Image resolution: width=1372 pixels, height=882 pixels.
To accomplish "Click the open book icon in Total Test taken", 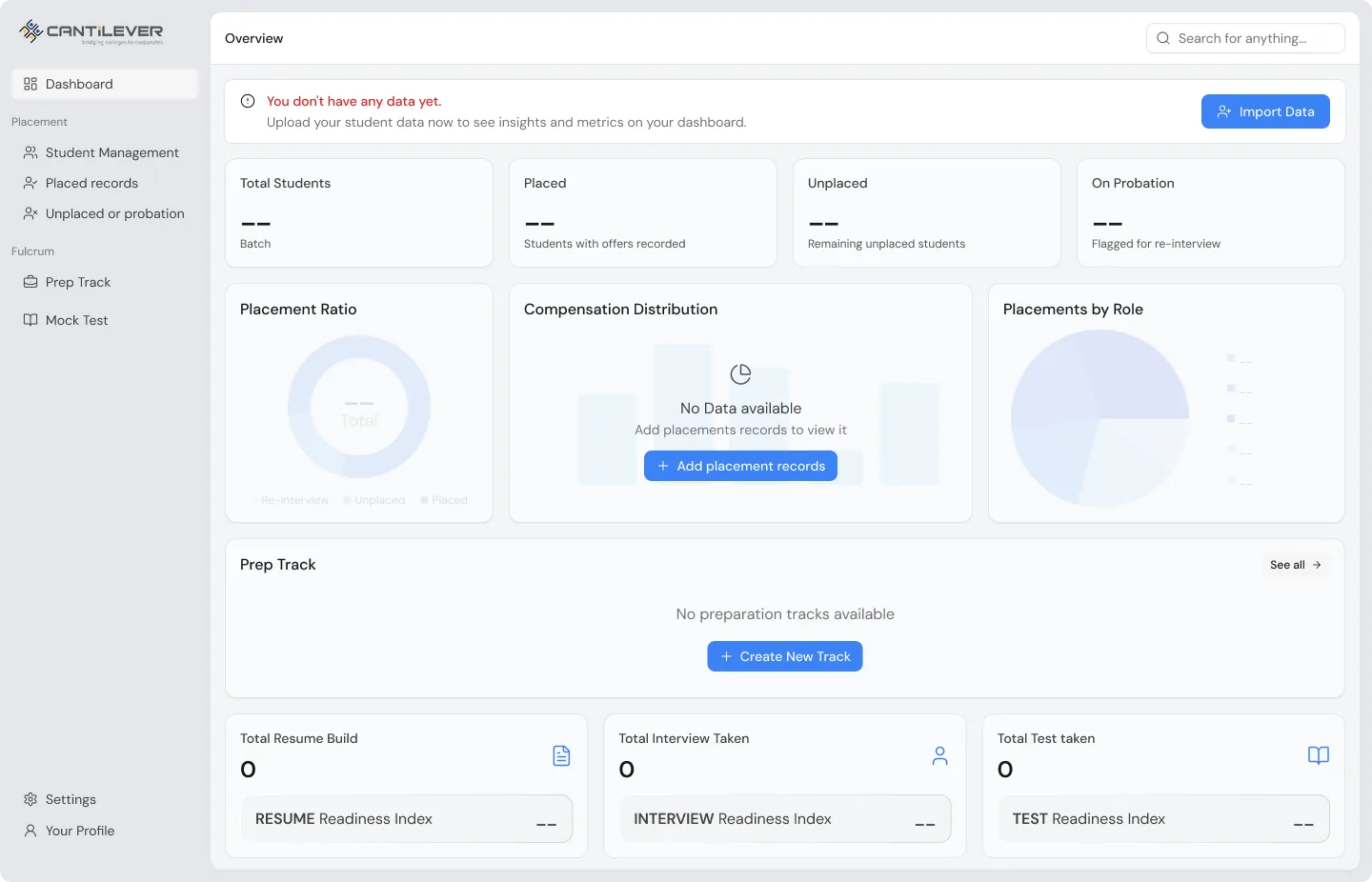I will point(1319,755).
